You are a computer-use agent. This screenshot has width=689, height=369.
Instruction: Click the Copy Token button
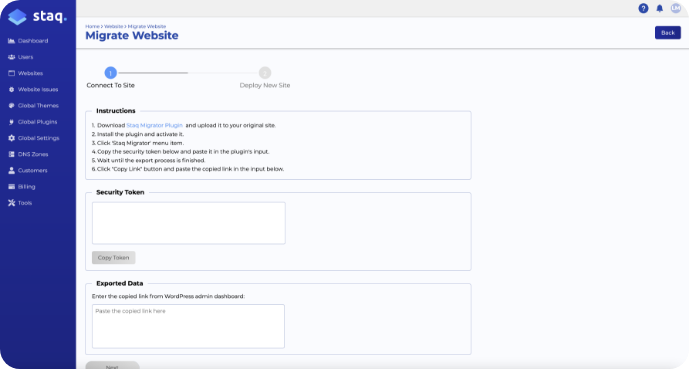coord(113,257)
